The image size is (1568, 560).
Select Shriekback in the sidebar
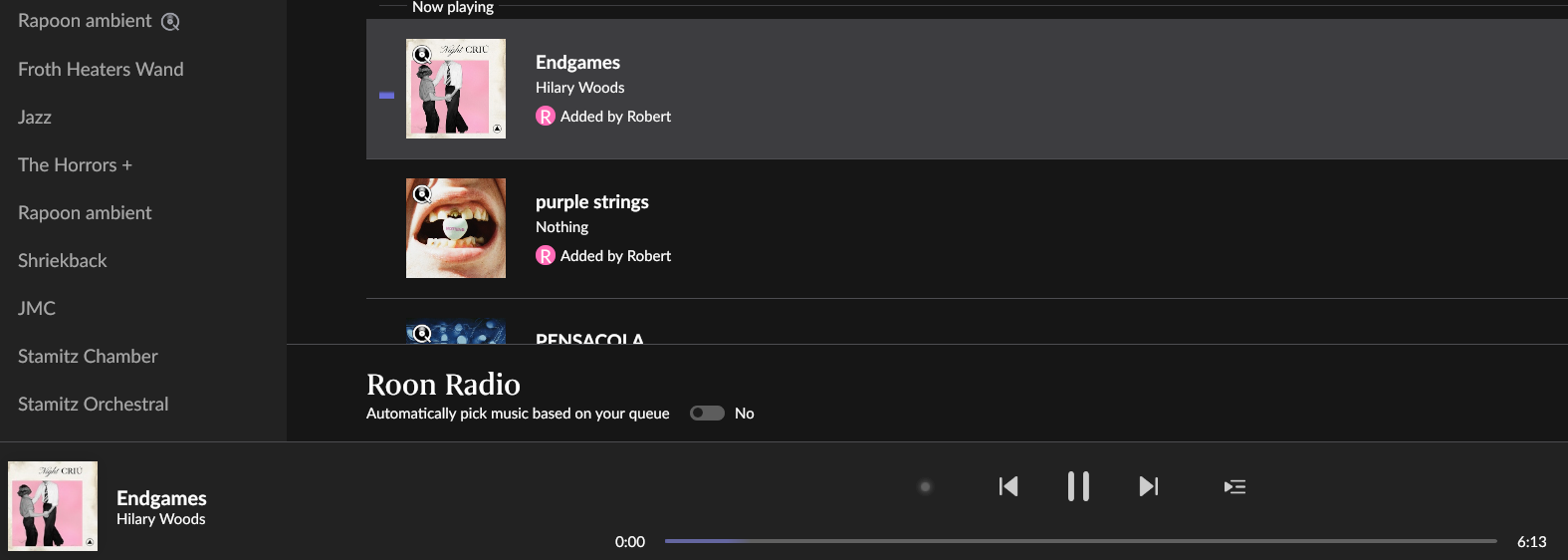pyautogui.click(x=62, y=260)
